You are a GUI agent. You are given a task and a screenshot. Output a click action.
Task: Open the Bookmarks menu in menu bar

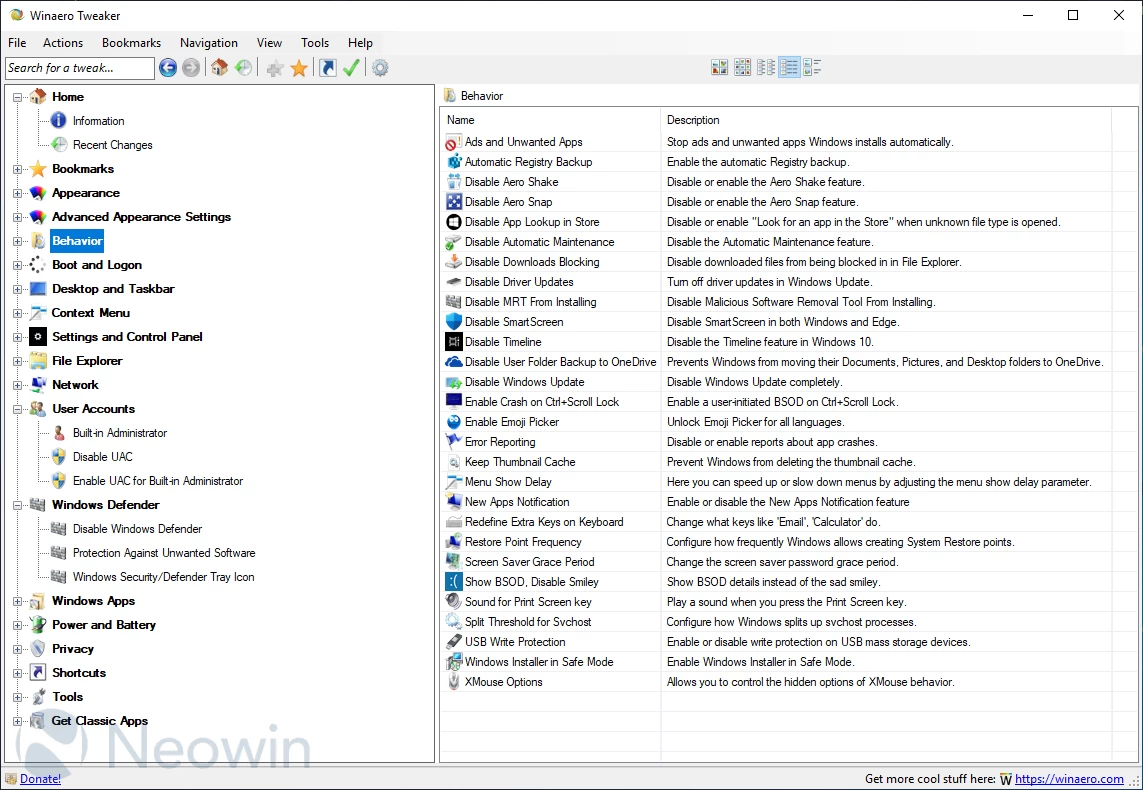[131, 43]
